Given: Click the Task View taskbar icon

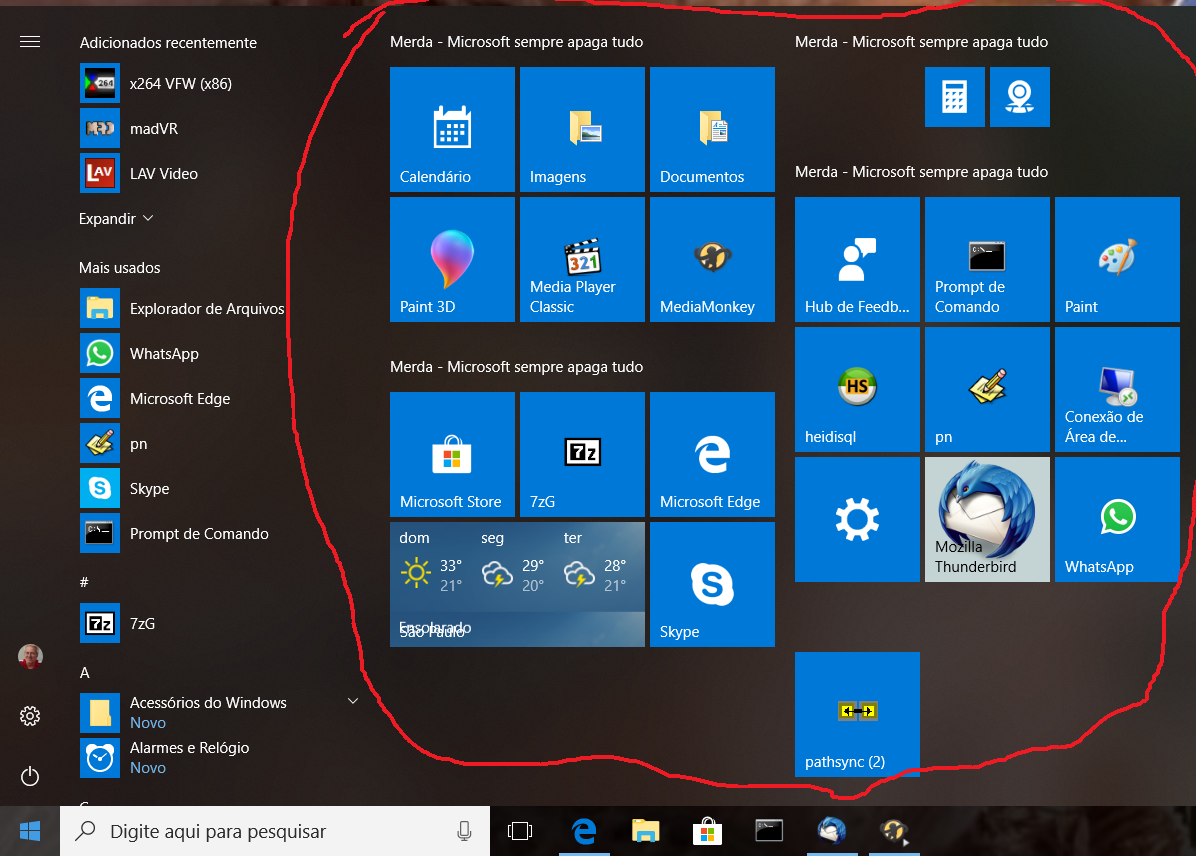Looking at the screenshot, I should click(x=519, y=831).
